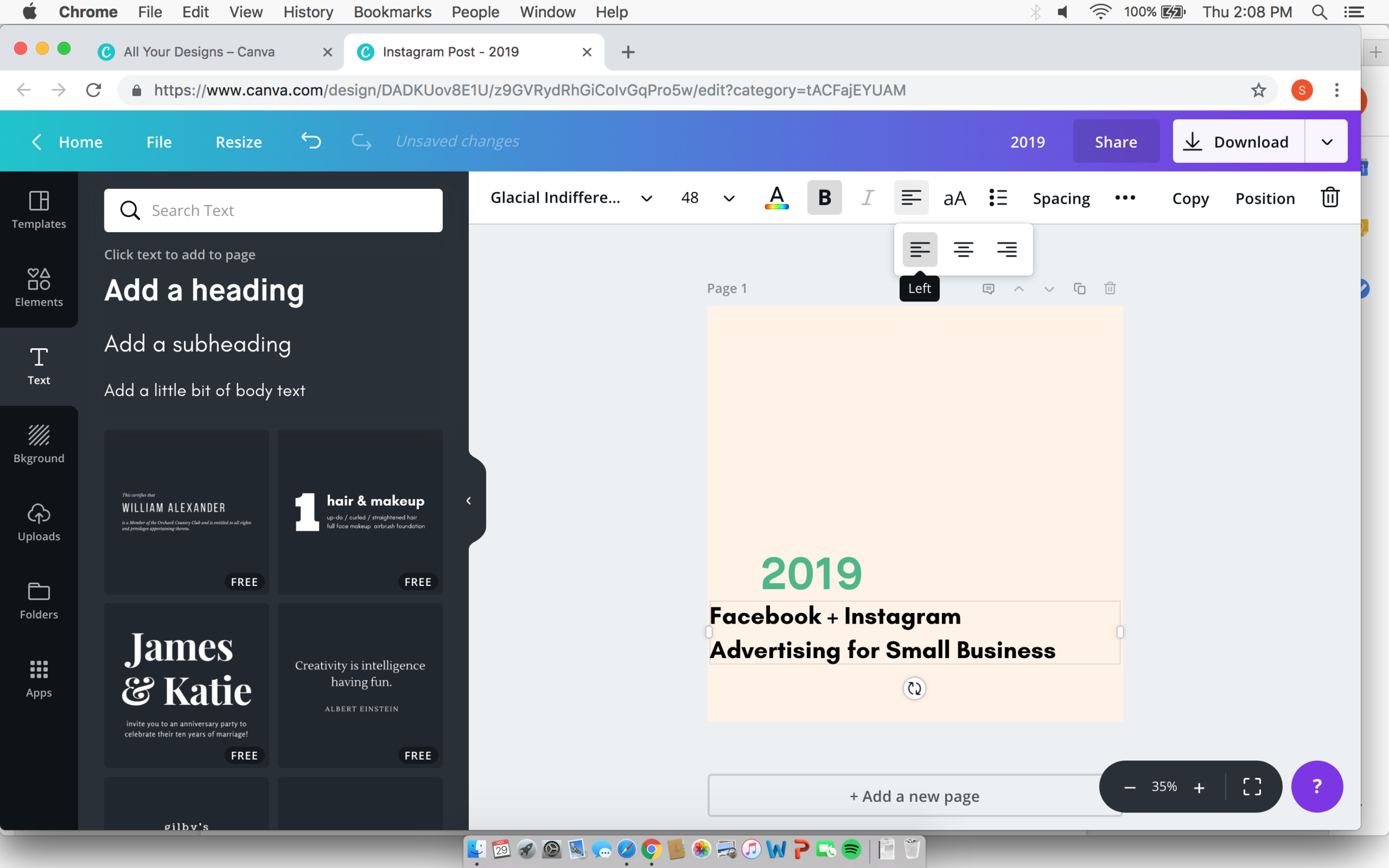Open the Templates sidebar panel

pyautogui.click(x=39, y=209)
